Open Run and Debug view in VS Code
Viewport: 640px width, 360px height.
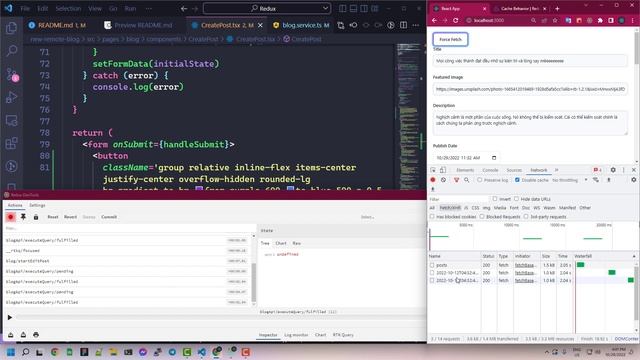11,97
